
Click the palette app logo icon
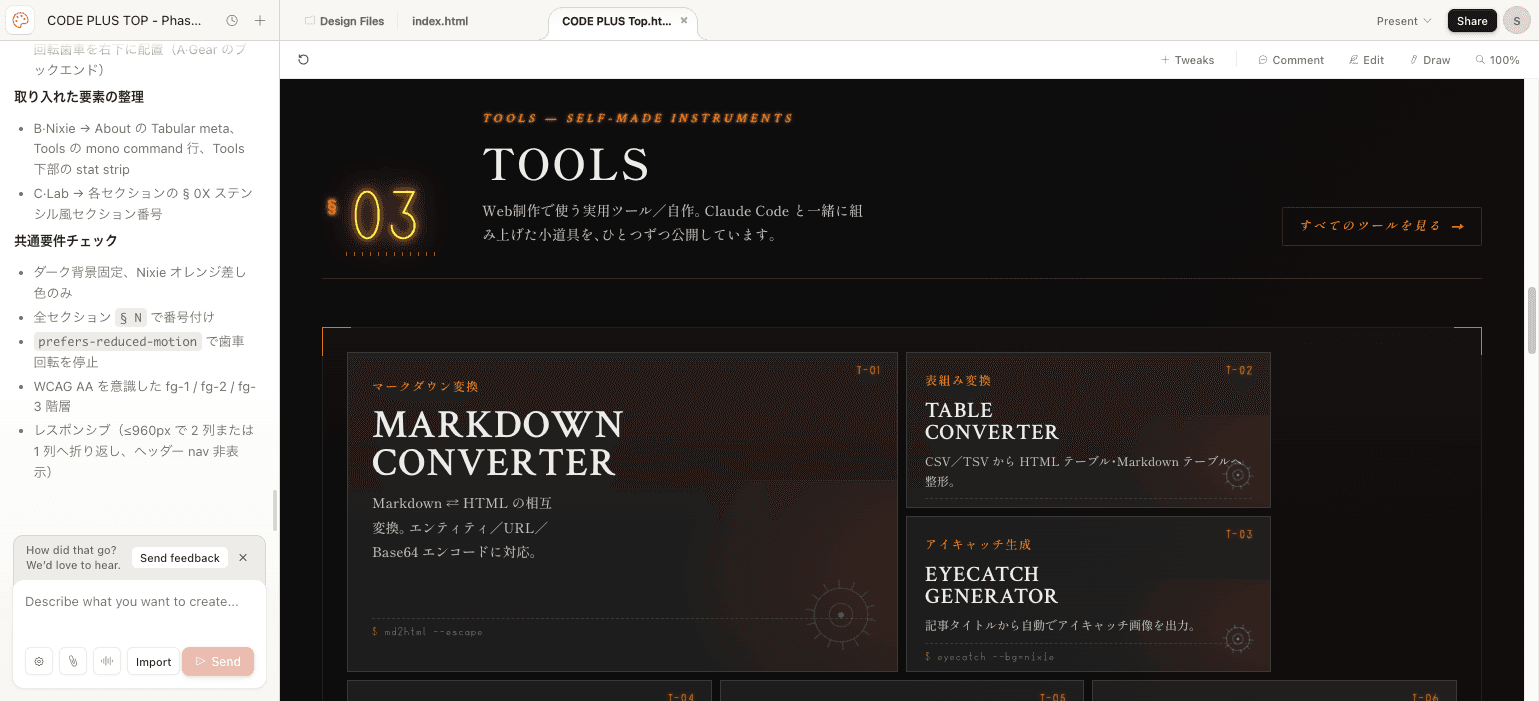[x=21, y=20]
